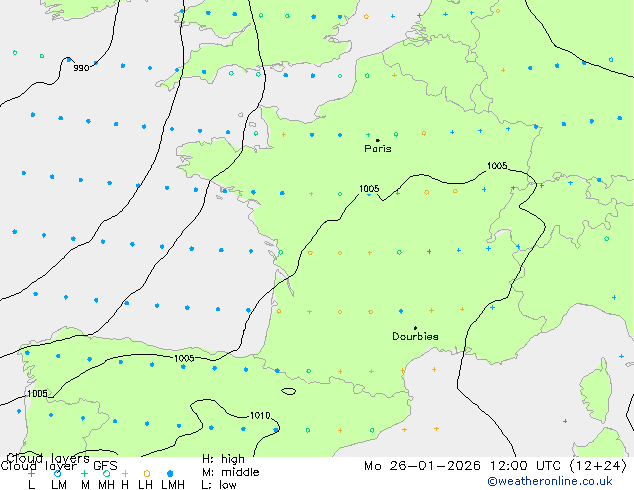Click the filled blue LMH legend dot

point(170,473)
